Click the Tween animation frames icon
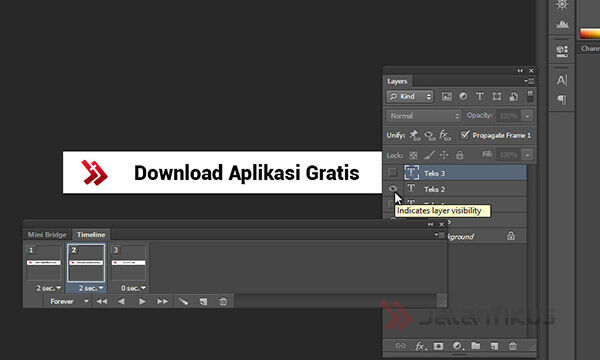This screenshot has height=360, width=600. (183, 301)
